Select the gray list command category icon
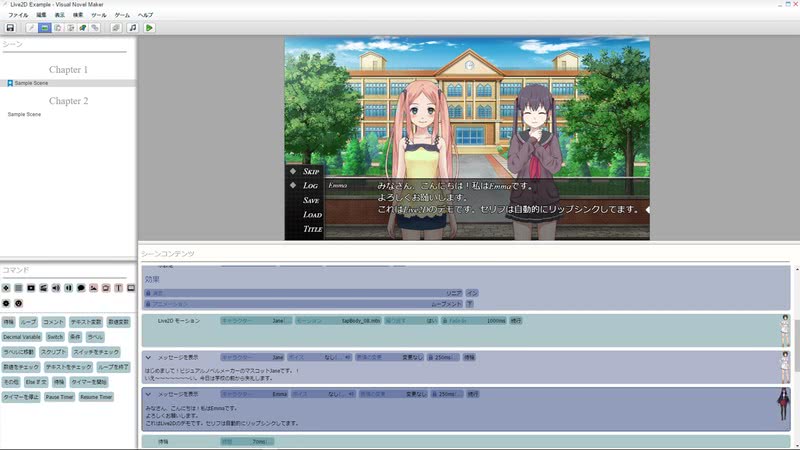The height and width of the screenshot is (450, 800). 18,288
